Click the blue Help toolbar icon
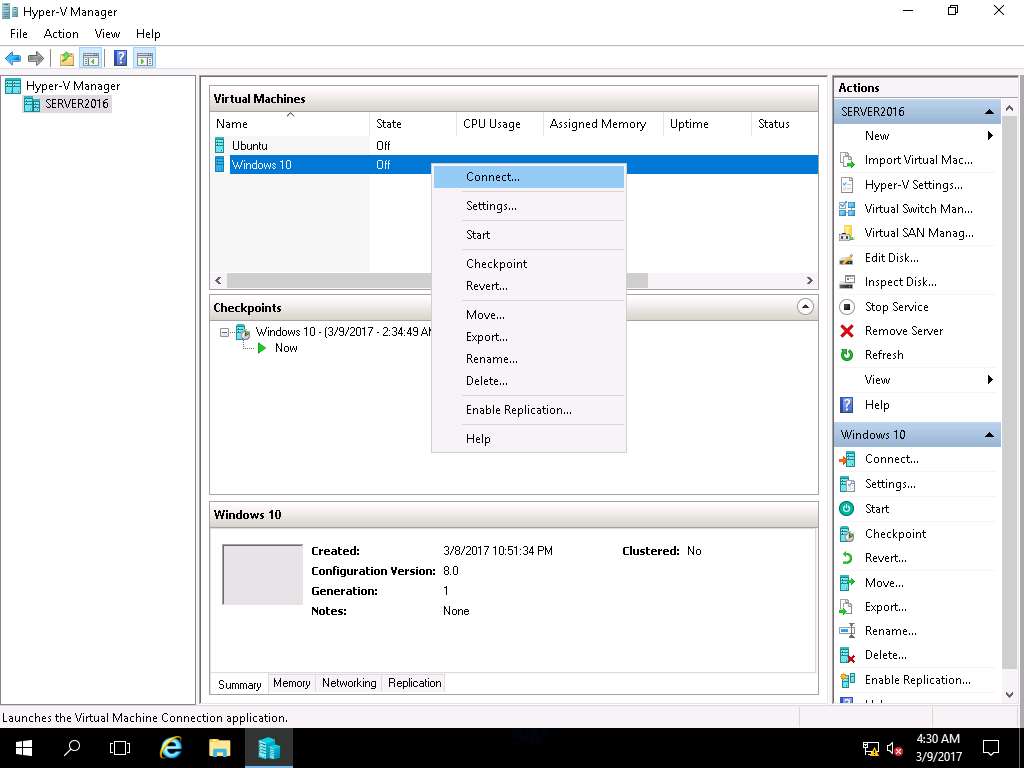This screenshot has width=1024, height=768. click(120, 58)
